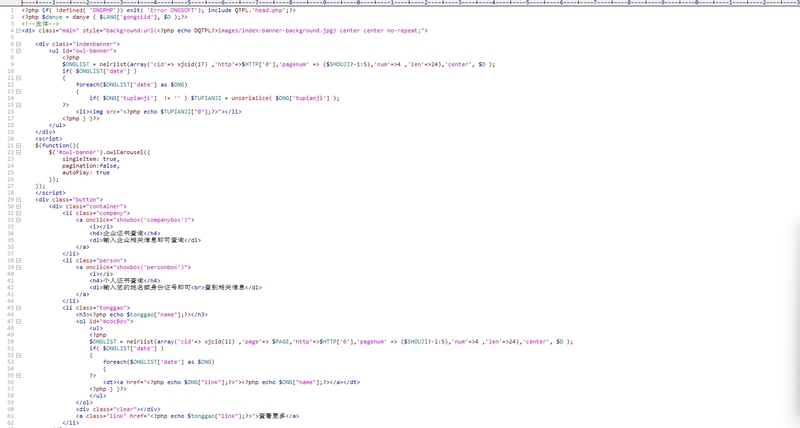This screenshot has width=800, height=428.
Task: Collapse the personbox link fold on line 39
Action: click(x=18, y=267)
